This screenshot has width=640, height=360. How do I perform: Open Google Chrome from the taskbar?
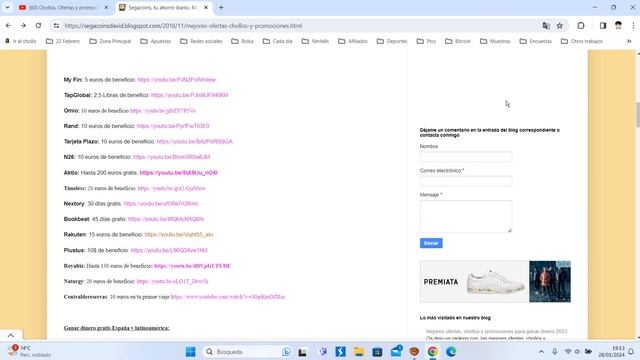pos(432,351)
